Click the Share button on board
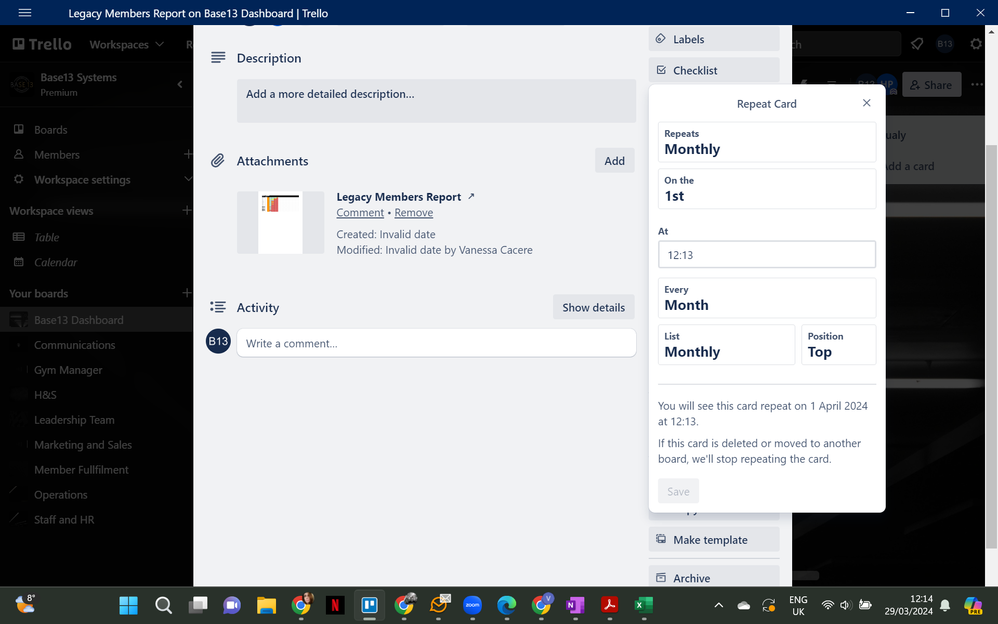This screenshot has width=998, height=624. 931,85
